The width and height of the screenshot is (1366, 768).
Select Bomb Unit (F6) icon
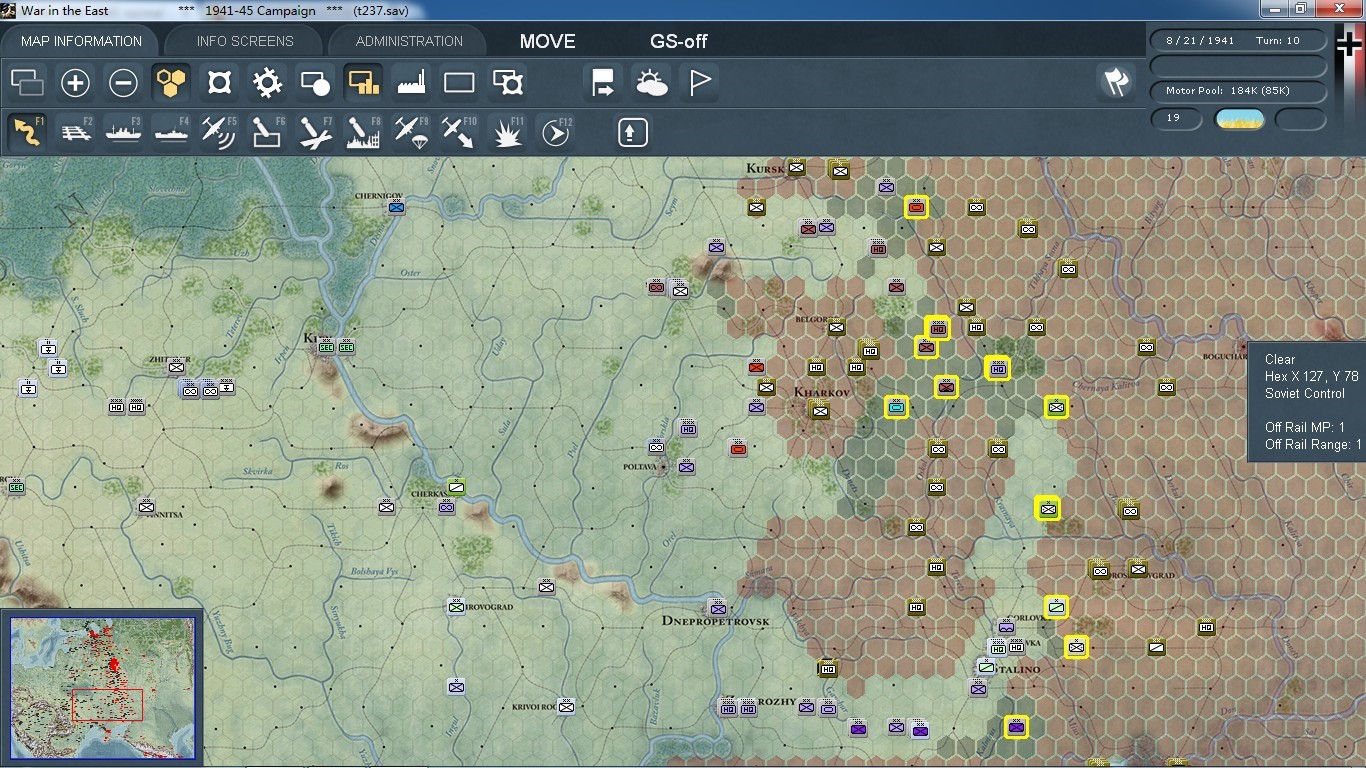(267, 131)
